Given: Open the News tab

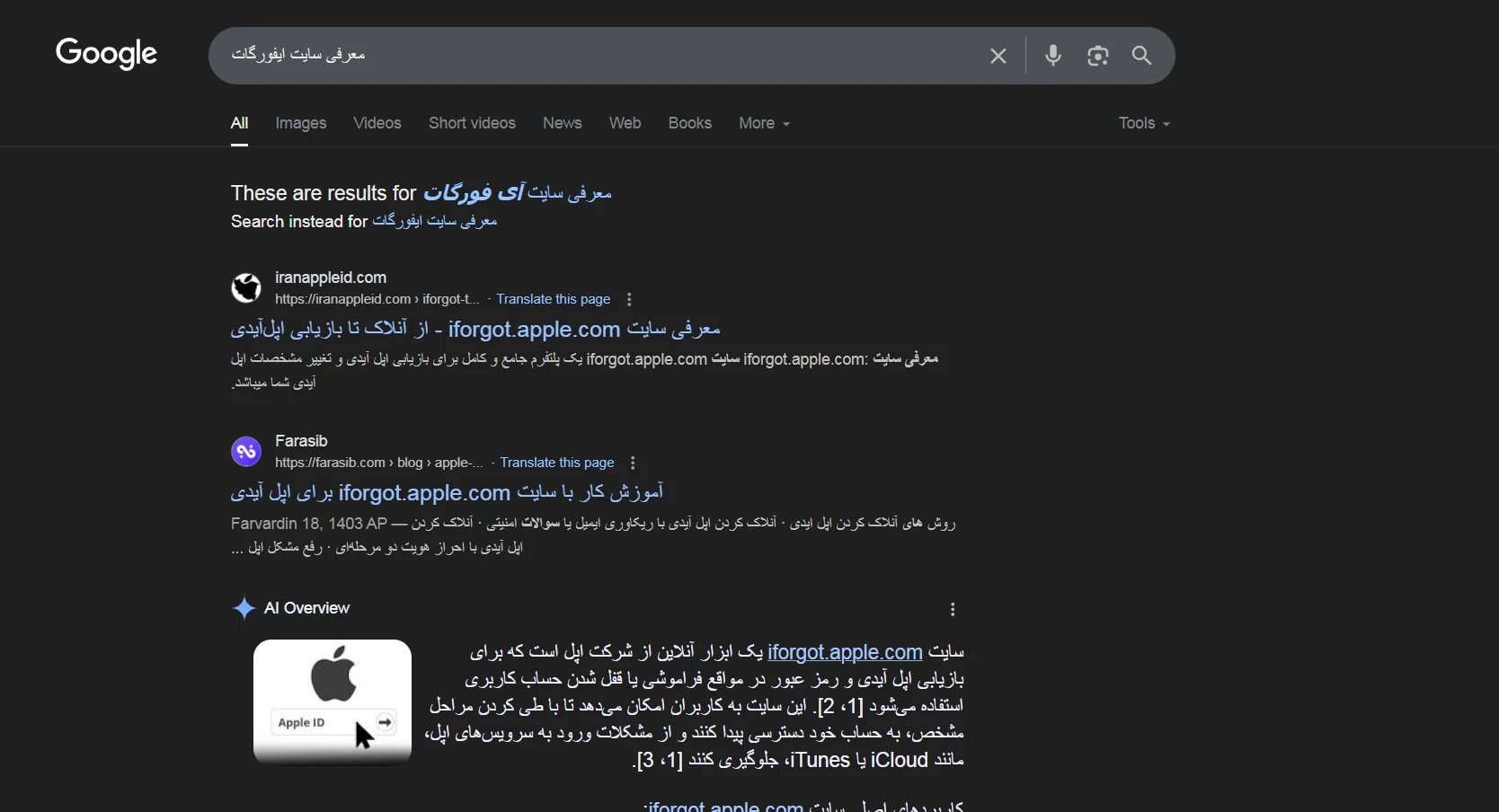Looking at the screenshot, I should point(562,123).
